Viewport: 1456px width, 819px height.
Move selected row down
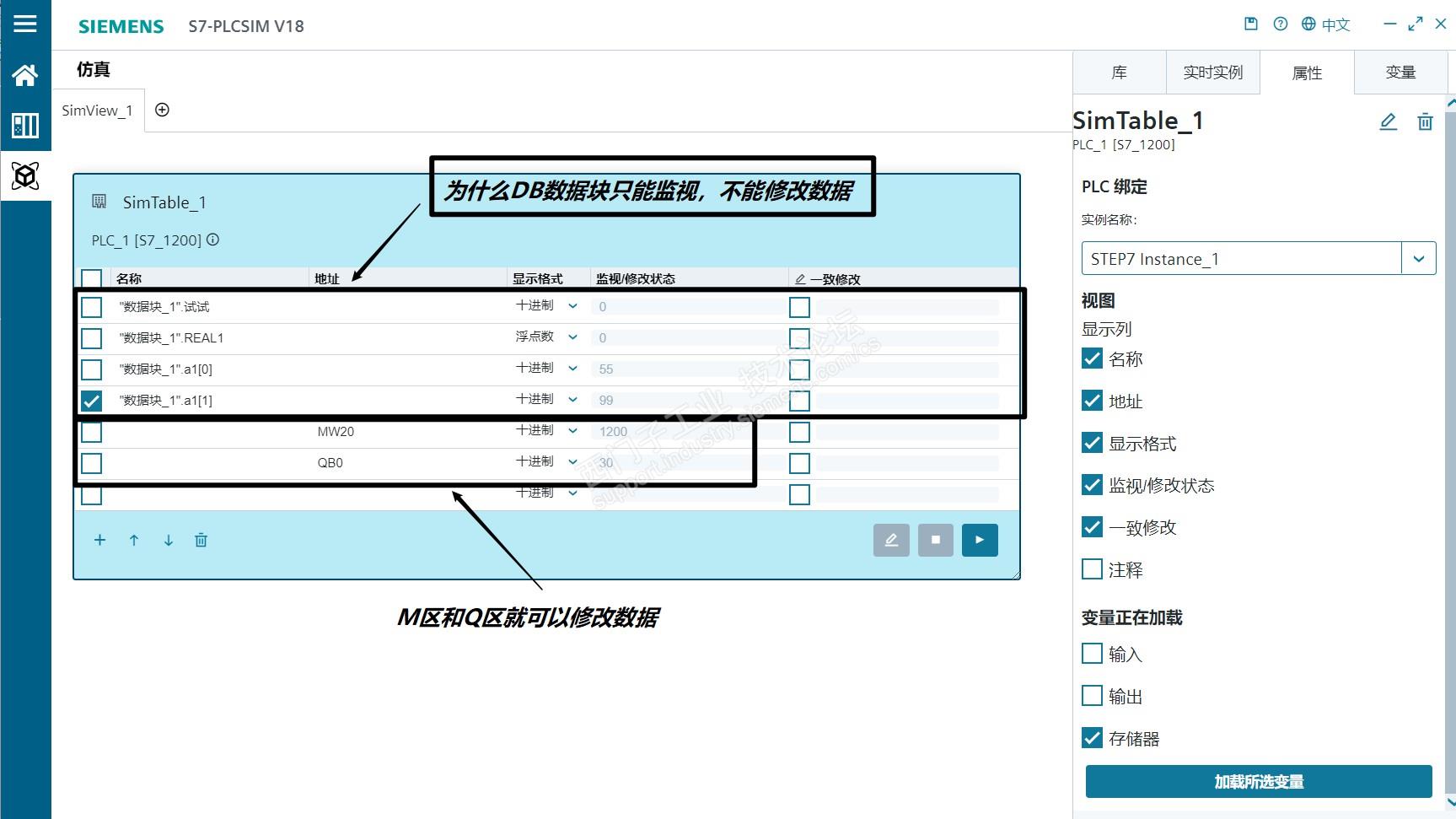(169, 540)
